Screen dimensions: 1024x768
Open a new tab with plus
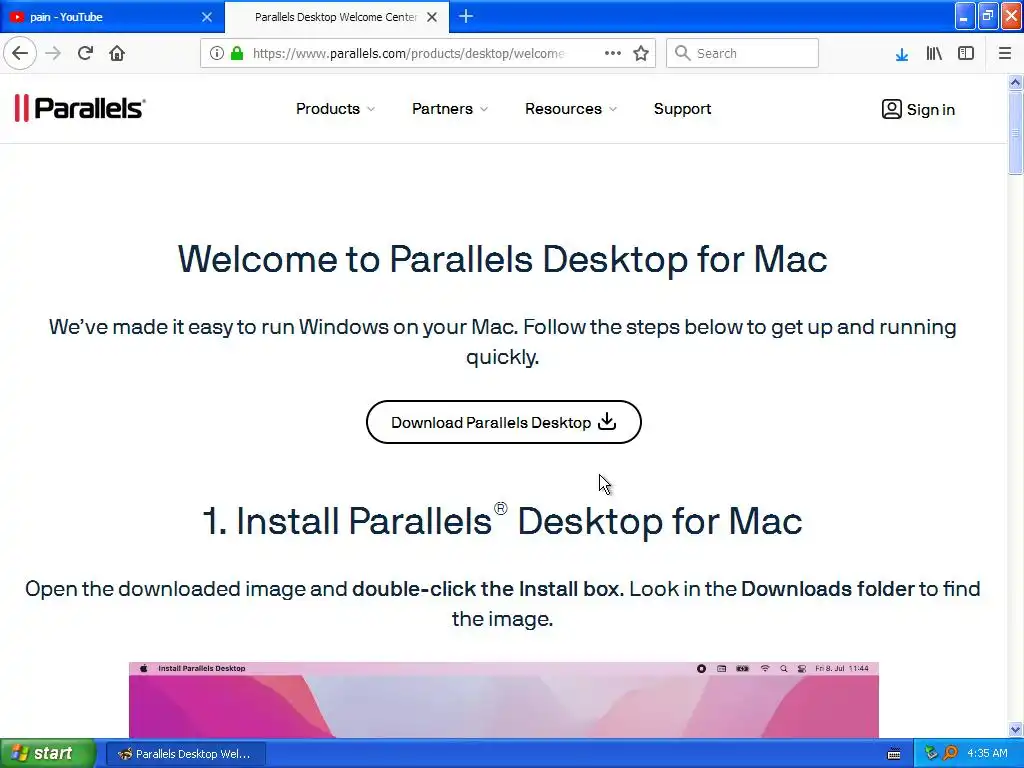tap(466, 16)
